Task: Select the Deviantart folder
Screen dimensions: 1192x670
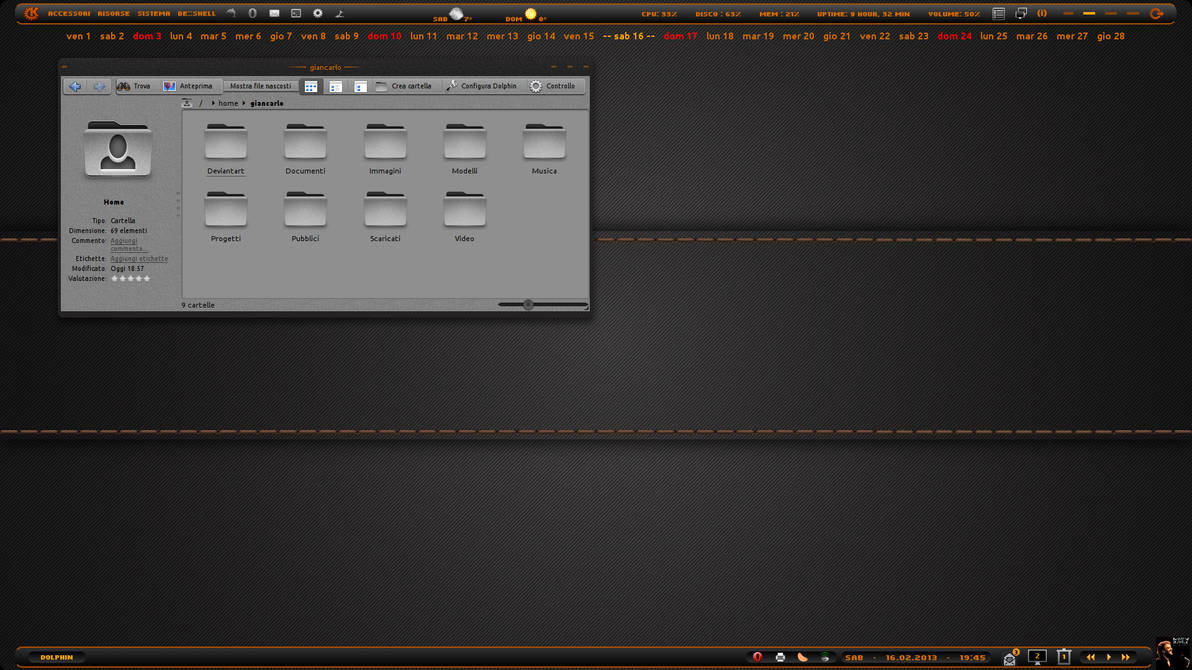Action: coord(226,150)
